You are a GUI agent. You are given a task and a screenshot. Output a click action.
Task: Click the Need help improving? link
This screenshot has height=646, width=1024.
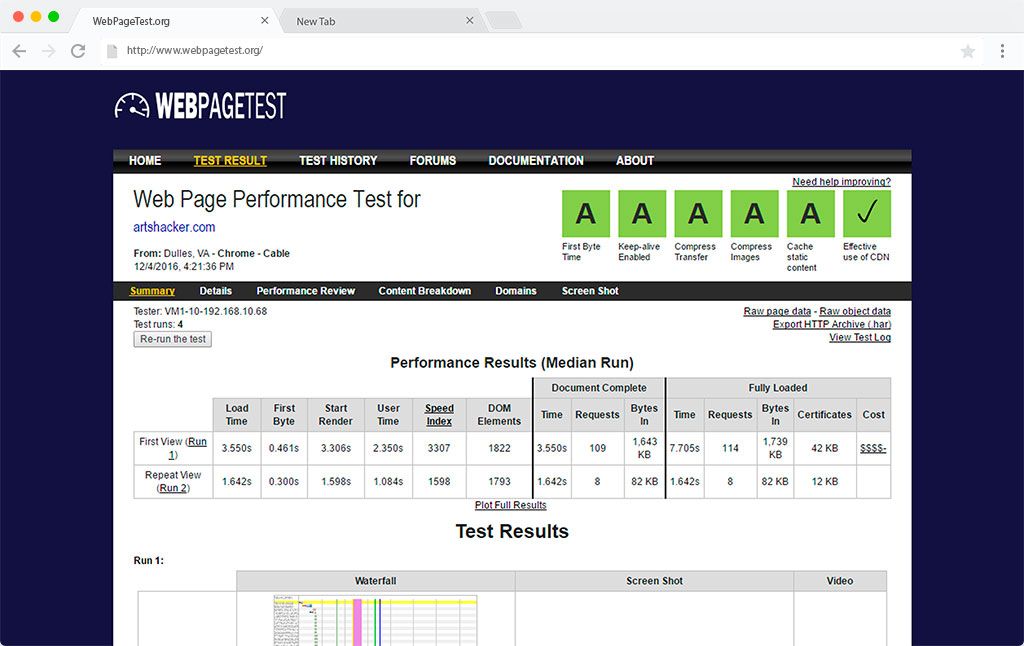[x=842, y=182]
